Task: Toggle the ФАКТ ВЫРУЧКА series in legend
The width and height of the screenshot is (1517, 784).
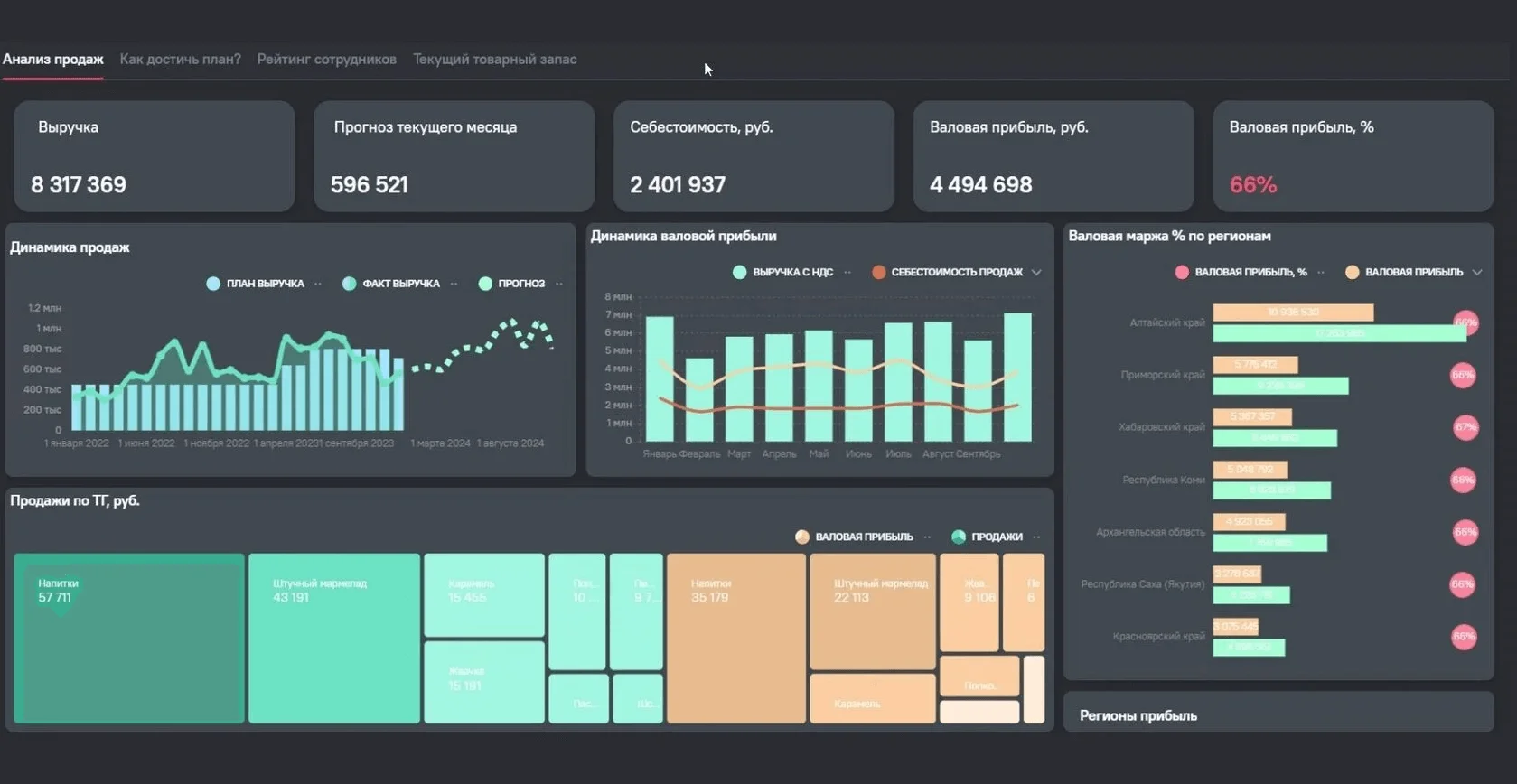Action: (391, 284)
